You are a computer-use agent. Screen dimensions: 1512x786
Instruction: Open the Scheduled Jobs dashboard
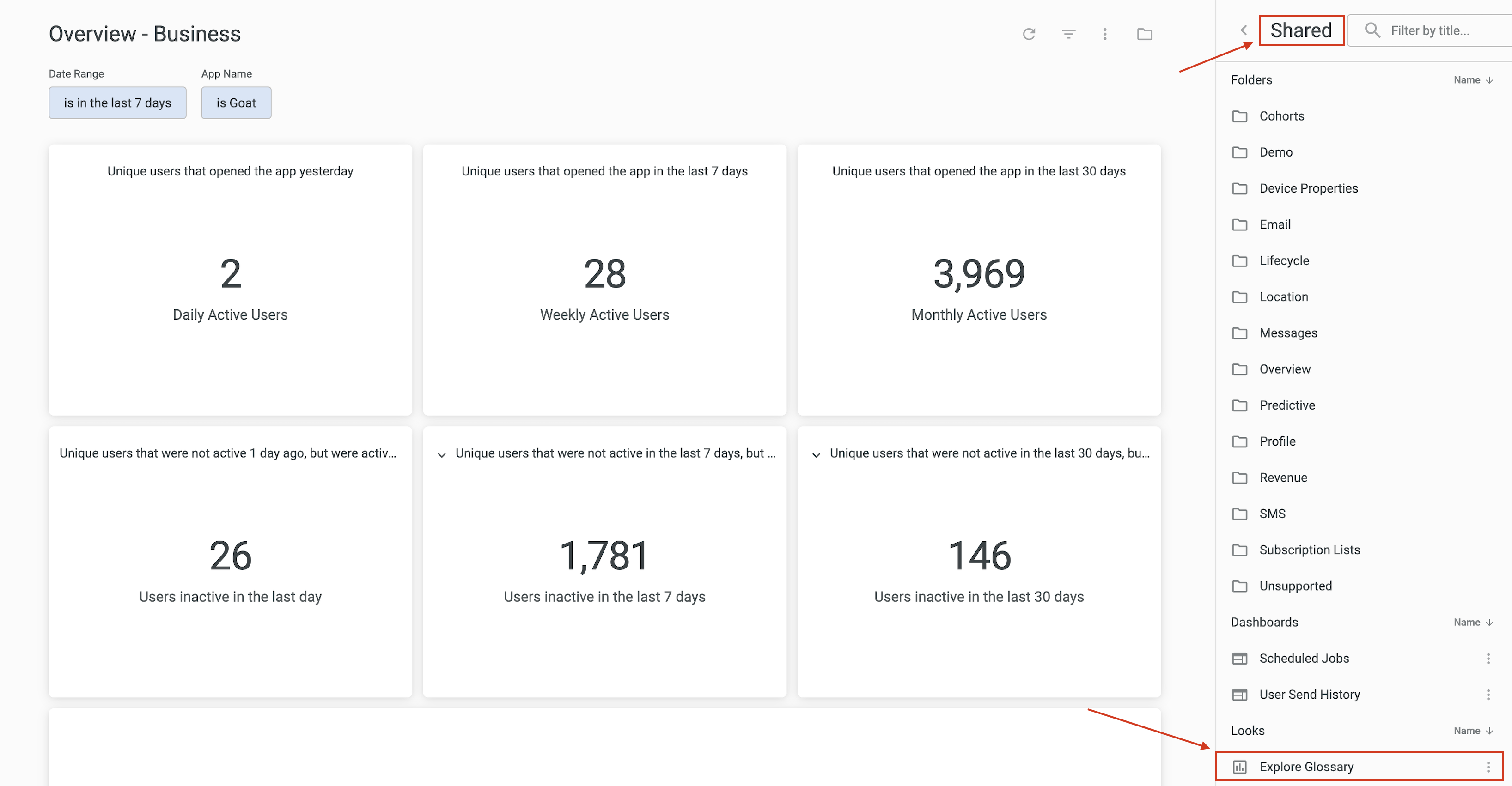[x=1304, y=658]
